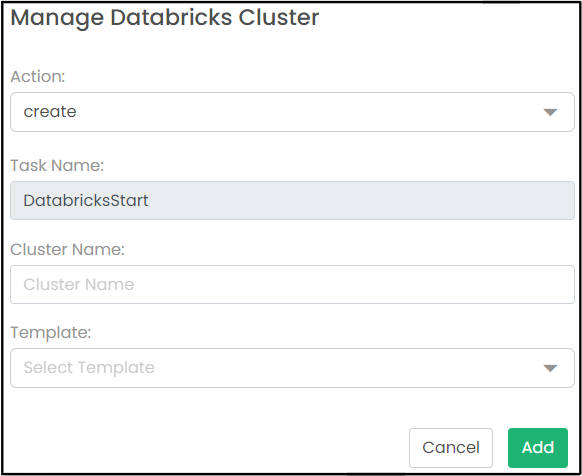Click the green Add button
Viewport: 582px width, 476px height.
[x=538, y=448]
